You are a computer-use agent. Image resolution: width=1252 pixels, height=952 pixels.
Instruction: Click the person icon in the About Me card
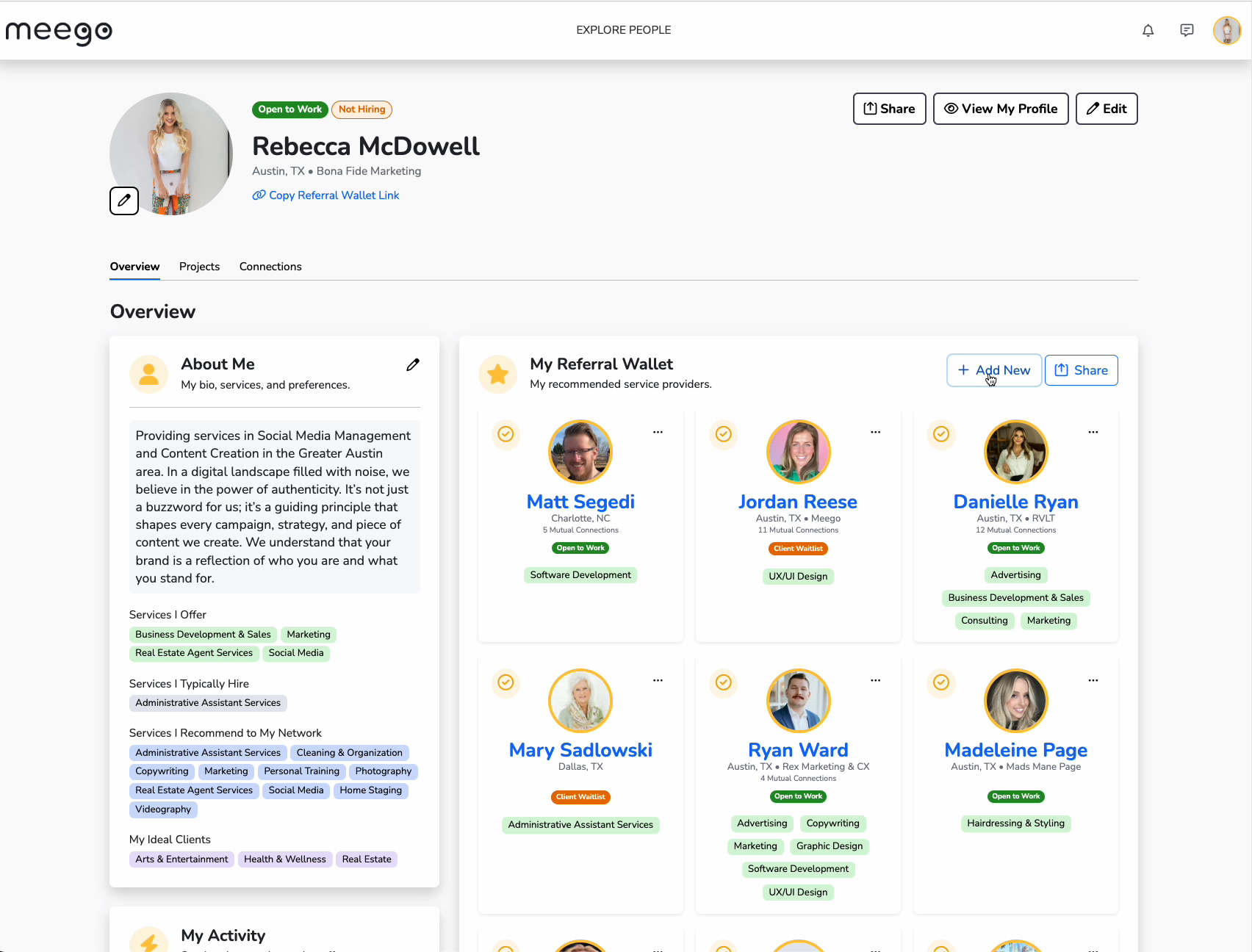click(148, 374)
